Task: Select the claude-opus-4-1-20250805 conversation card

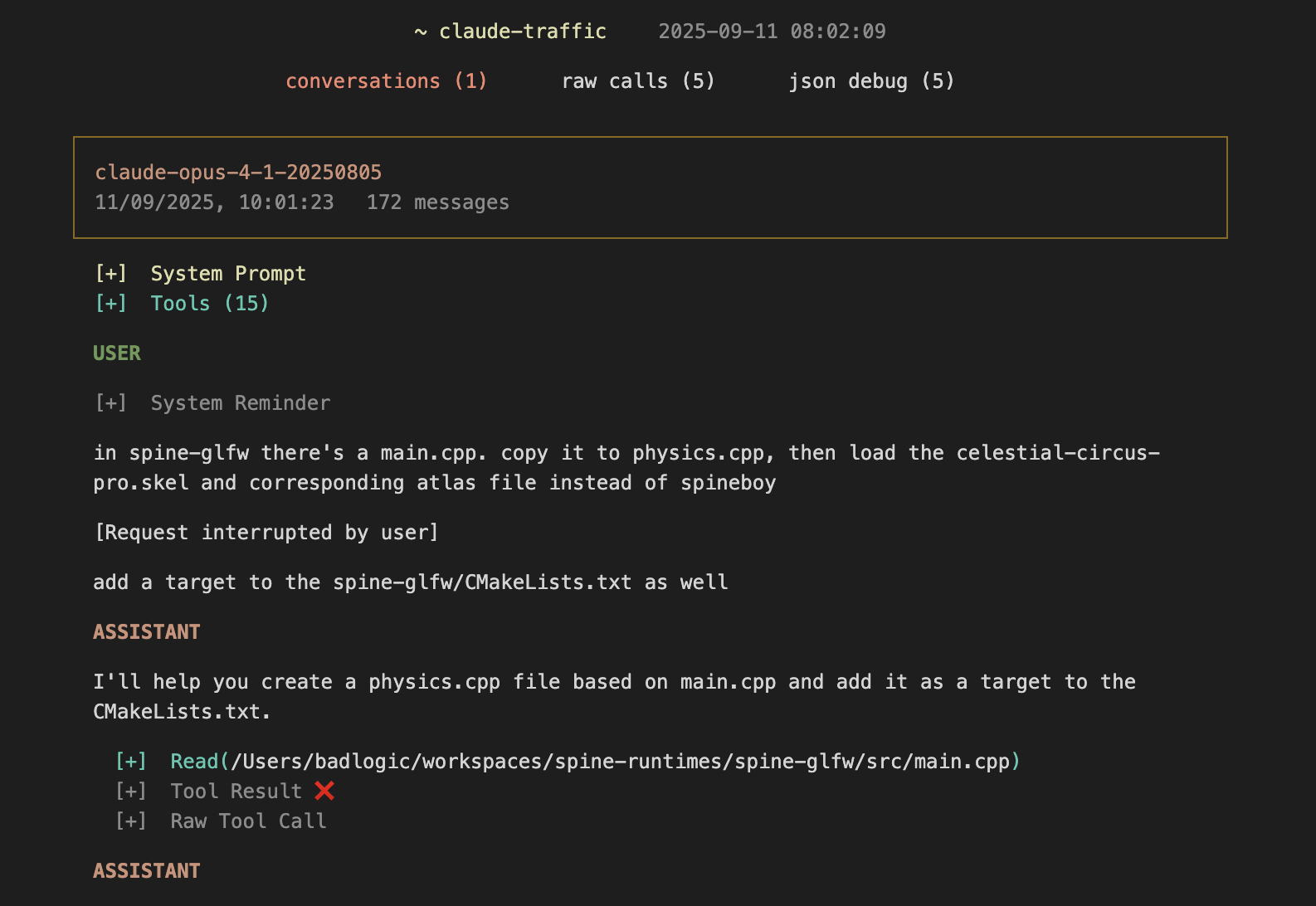Action: (651, 188)
